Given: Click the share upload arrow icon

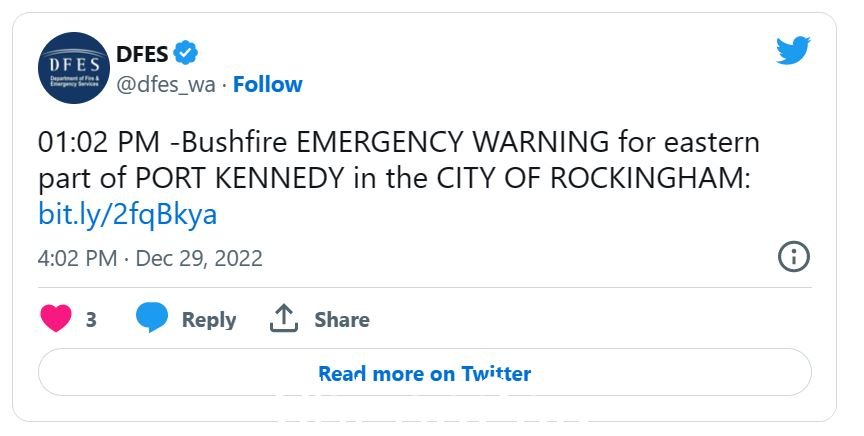Looking at the screenshot, I should coord(284,318).
